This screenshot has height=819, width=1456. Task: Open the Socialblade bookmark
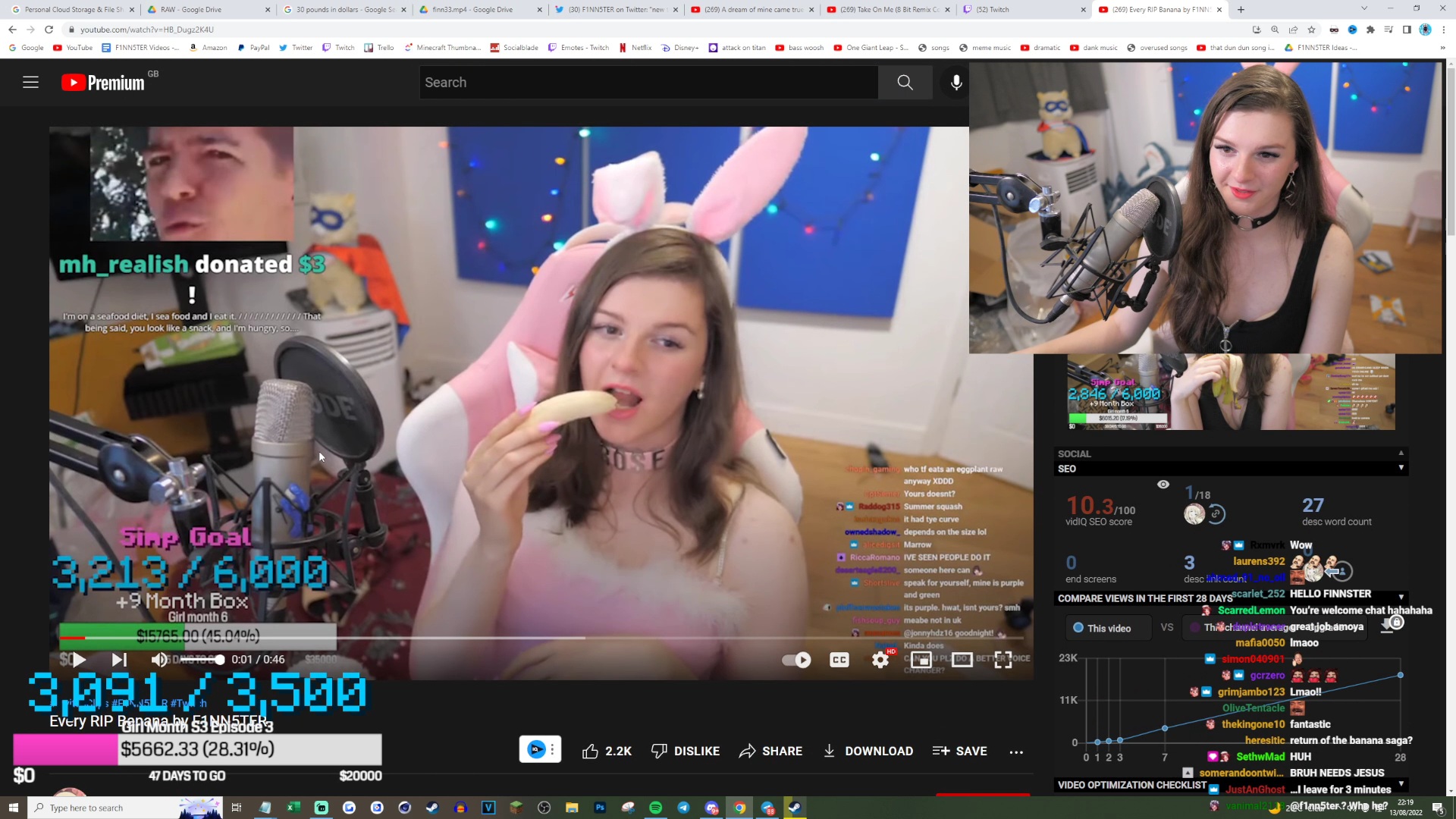[x=514, y=47]
